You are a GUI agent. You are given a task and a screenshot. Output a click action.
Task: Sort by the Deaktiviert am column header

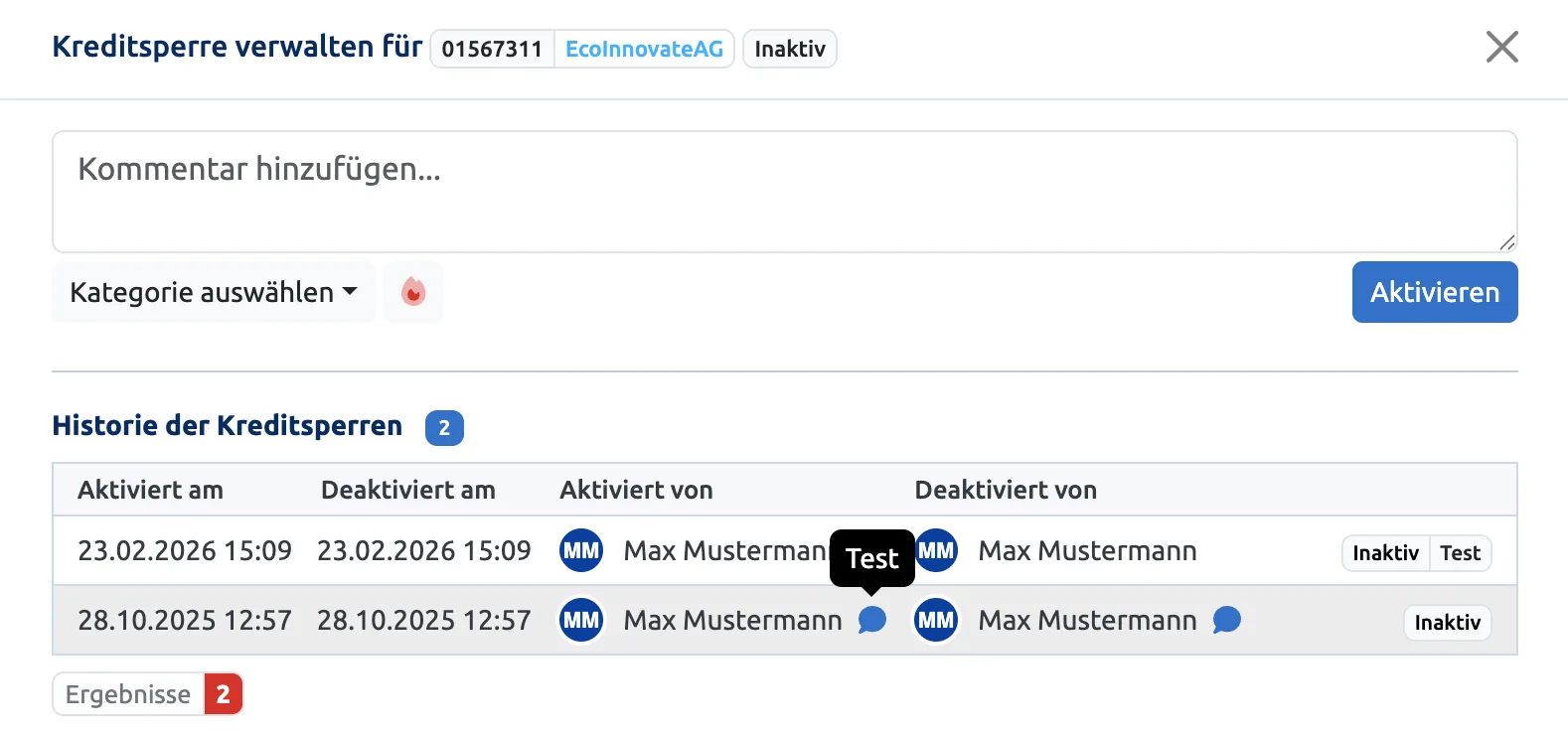pos(407,490)
